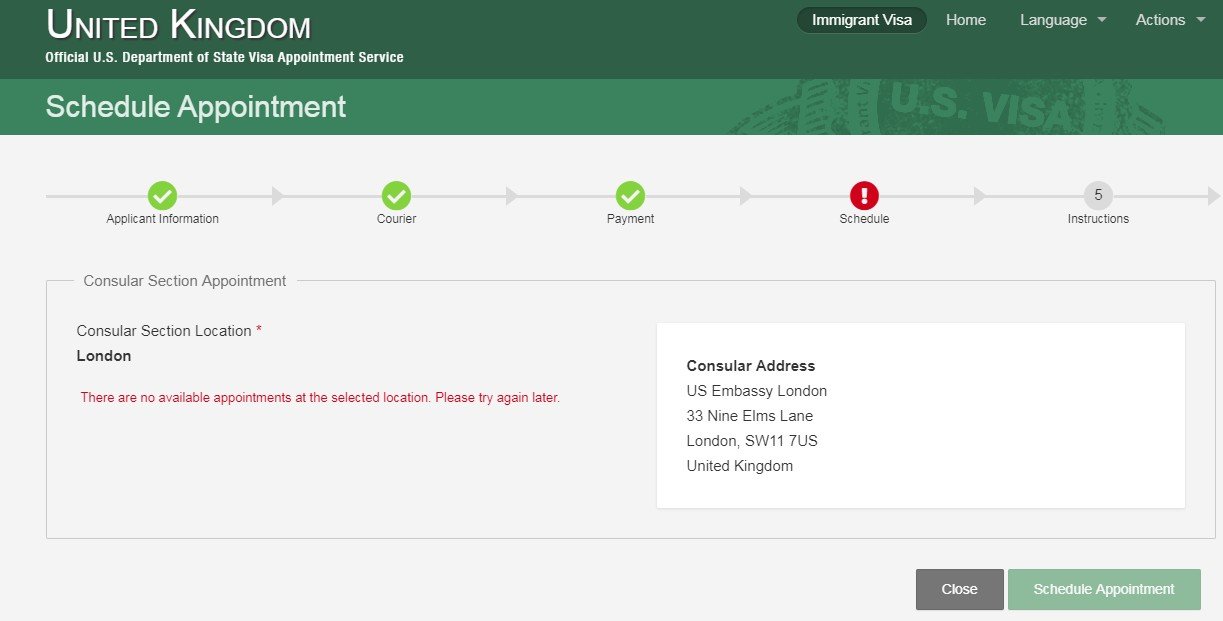Click the Instructions step label
The width and height of the screenshot is (1223, 621).
(x=1098, y=219)
